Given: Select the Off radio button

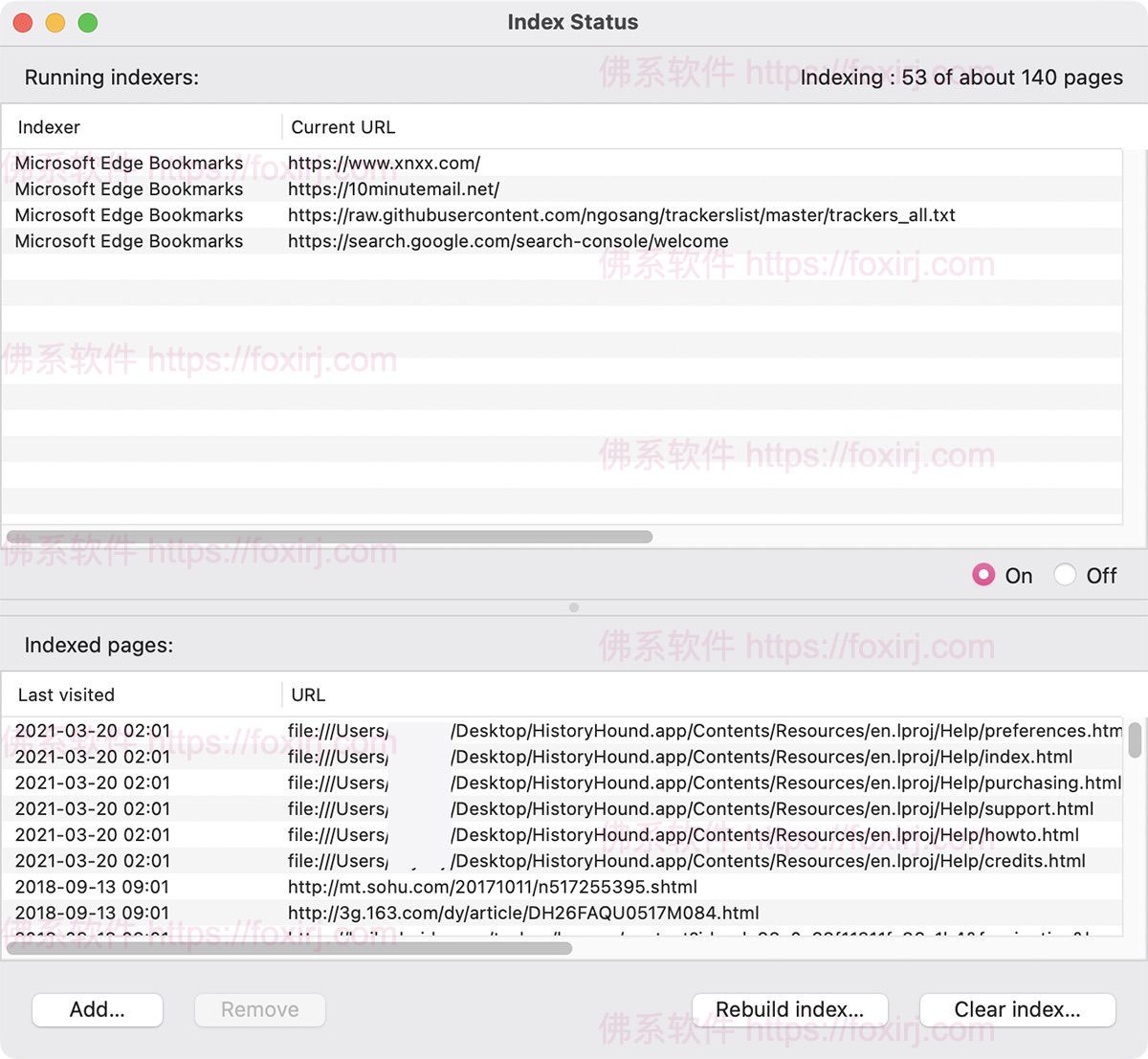Looking at the screenshot, I should pos(1065,575).
